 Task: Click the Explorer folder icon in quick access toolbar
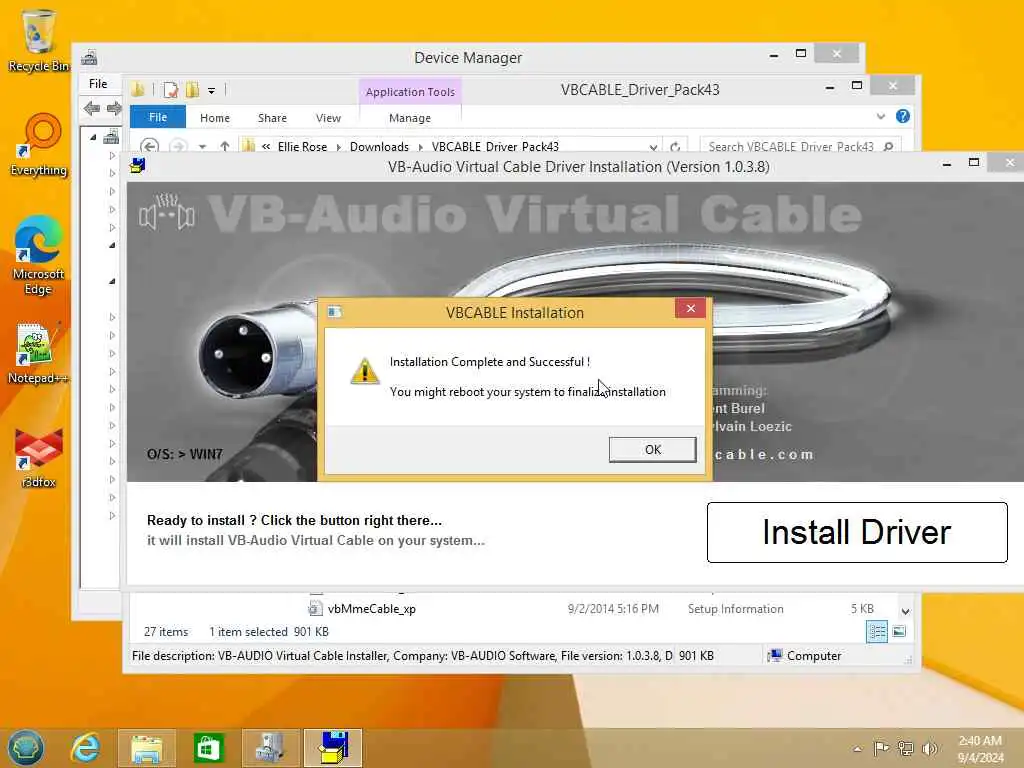(x=138, y=89)
